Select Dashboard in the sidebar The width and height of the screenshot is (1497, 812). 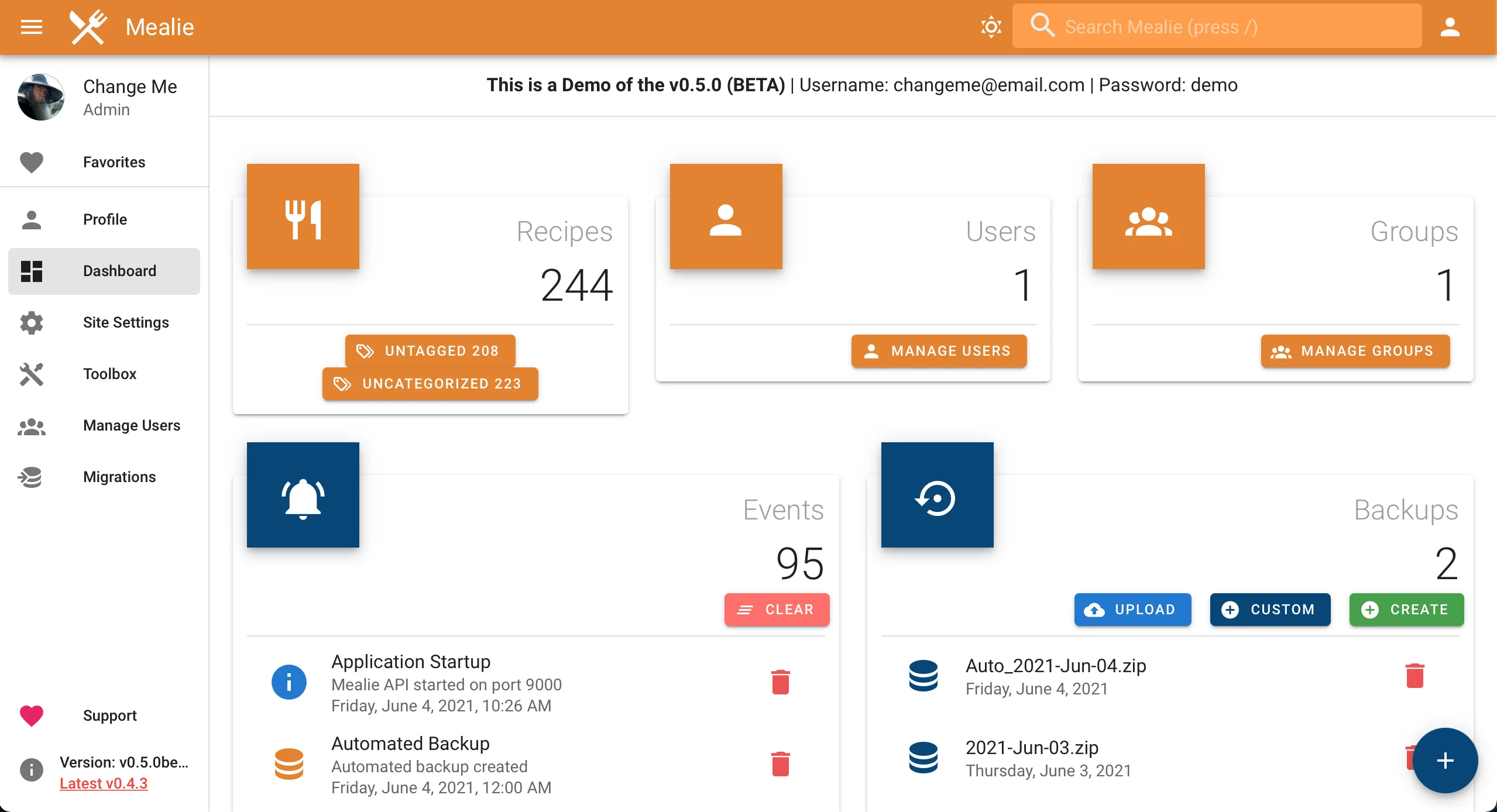tap(104, 271)
